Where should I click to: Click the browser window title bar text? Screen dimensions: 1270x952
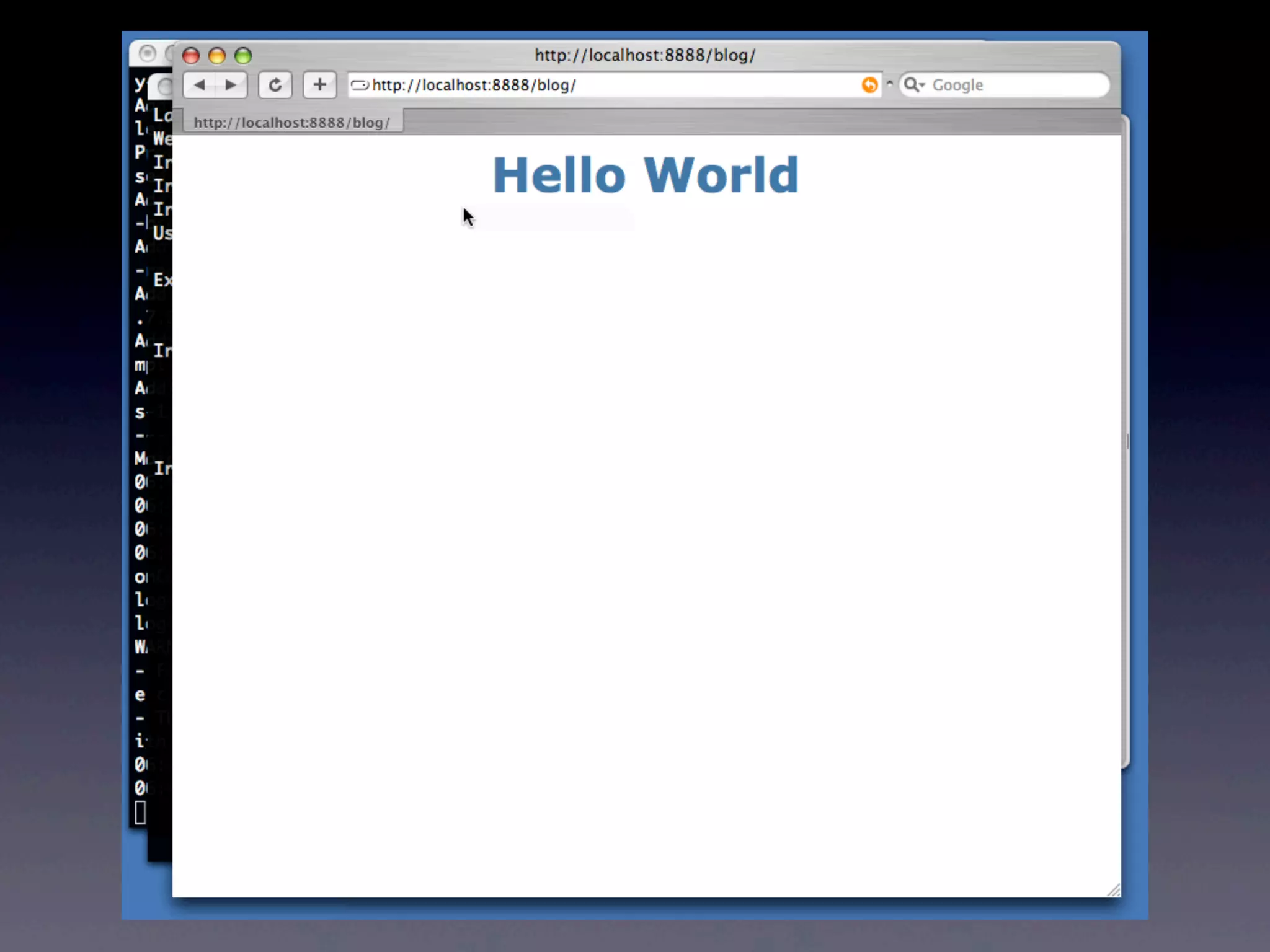[645, 55]
